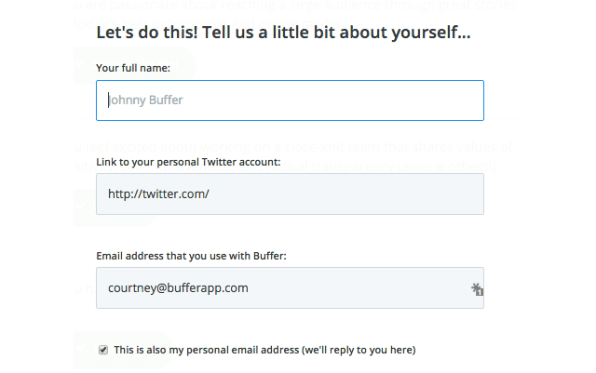Click the "Link to your personal Twitter account" label

188,162
